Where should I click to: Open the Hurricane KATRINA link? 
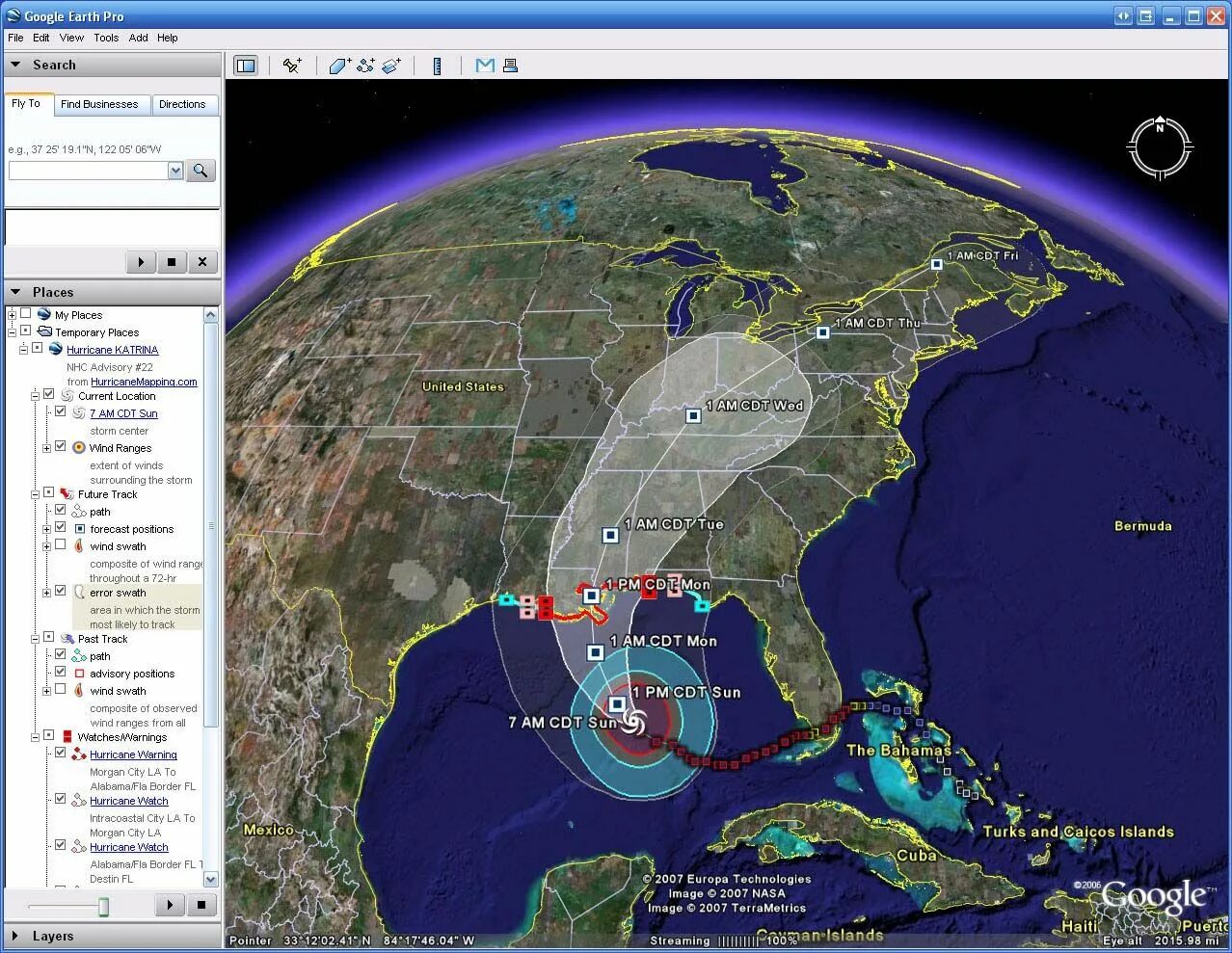pos(112,350)
